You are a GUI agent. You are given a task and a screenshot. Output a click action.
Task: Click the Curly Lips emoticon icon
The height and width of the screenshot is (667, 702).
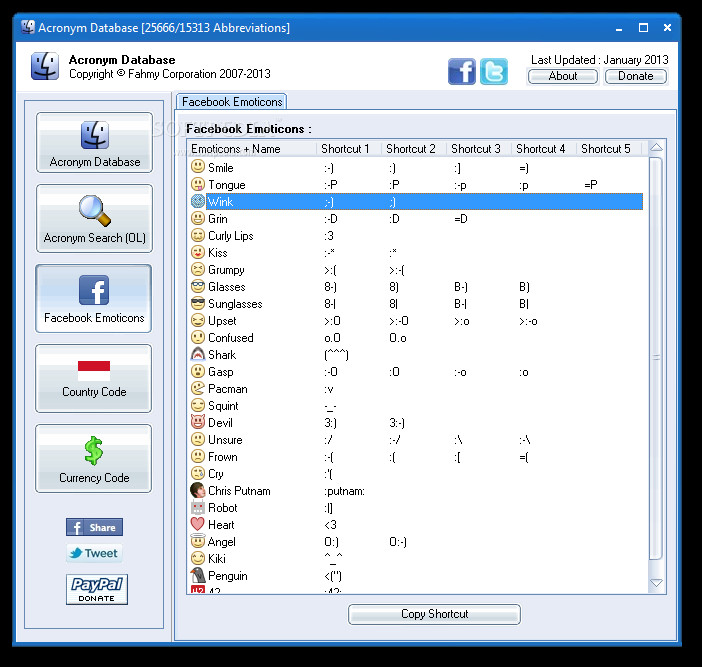[198, 235]
